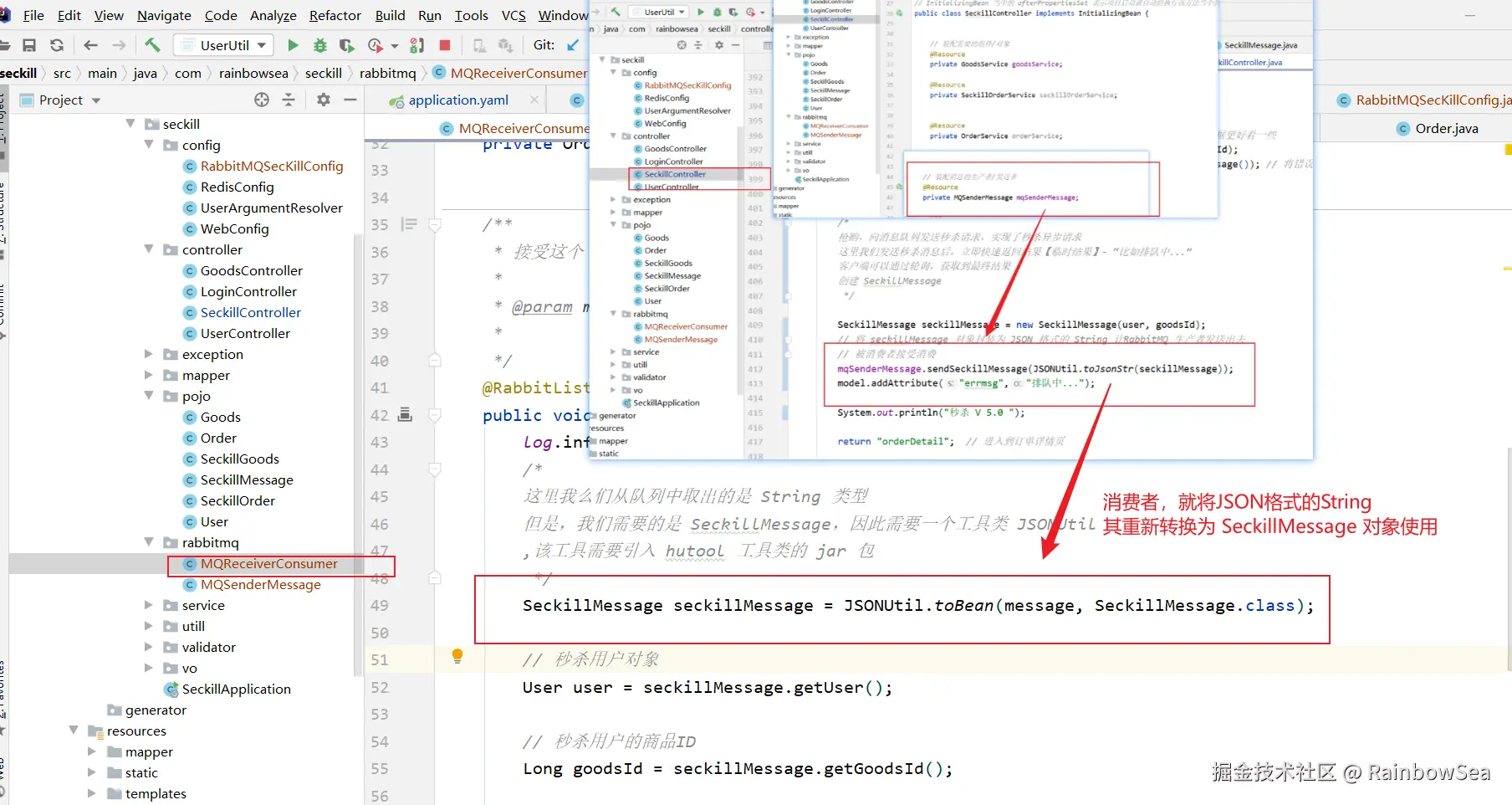The width and height of the screenshot is (1512, 805).
Task: Collapse the pojo folder
Action: pos(149,396)
